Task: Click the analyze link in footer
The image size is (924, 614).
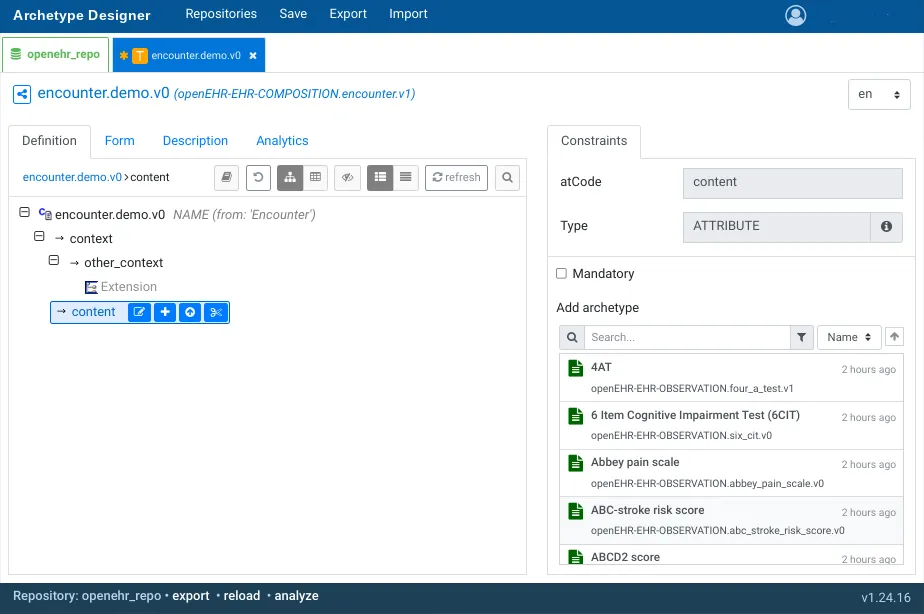Action: tap(296, 596)
